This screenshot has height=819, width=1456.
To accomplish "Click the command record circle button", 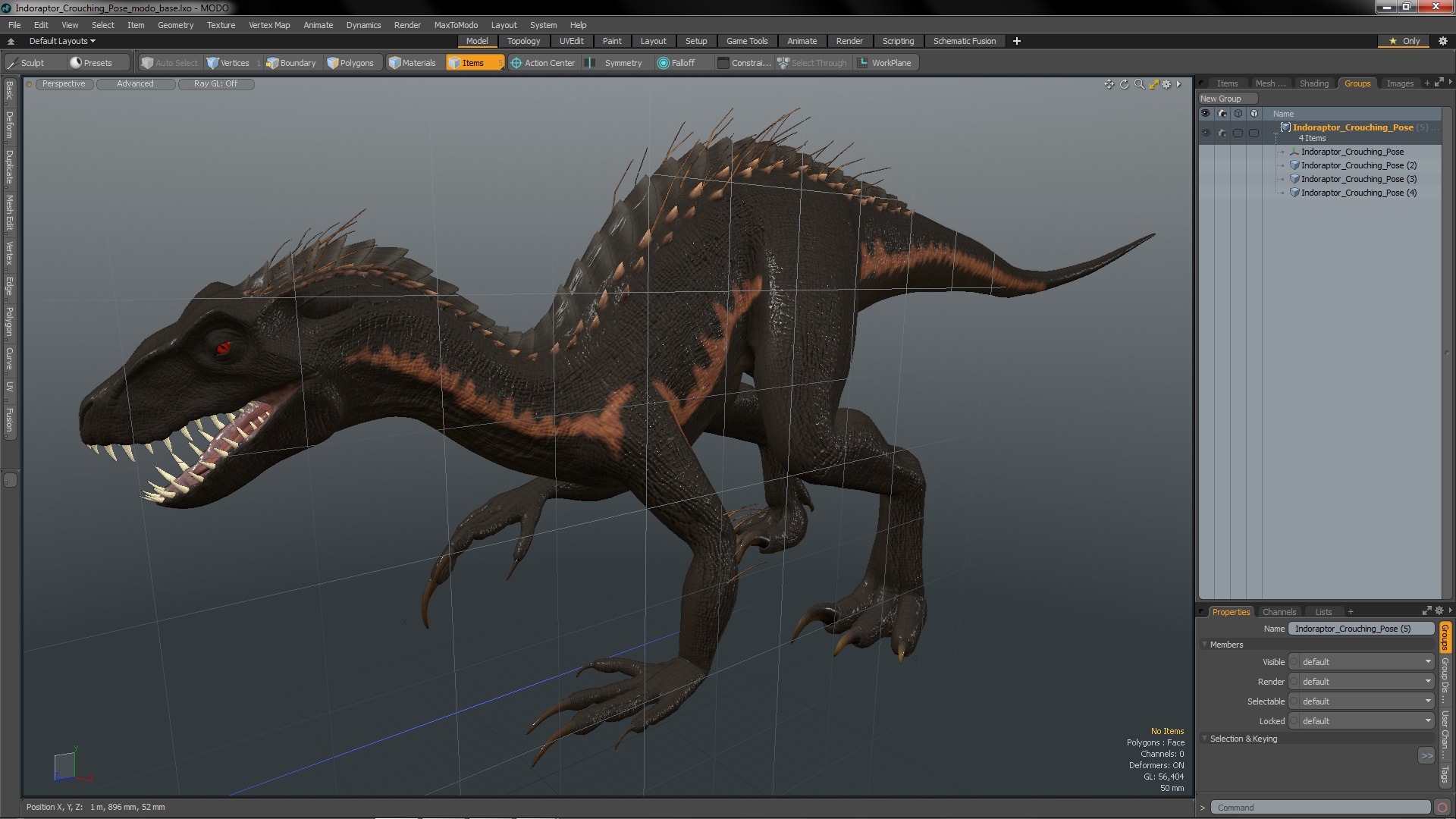I will coord(1442,808).
